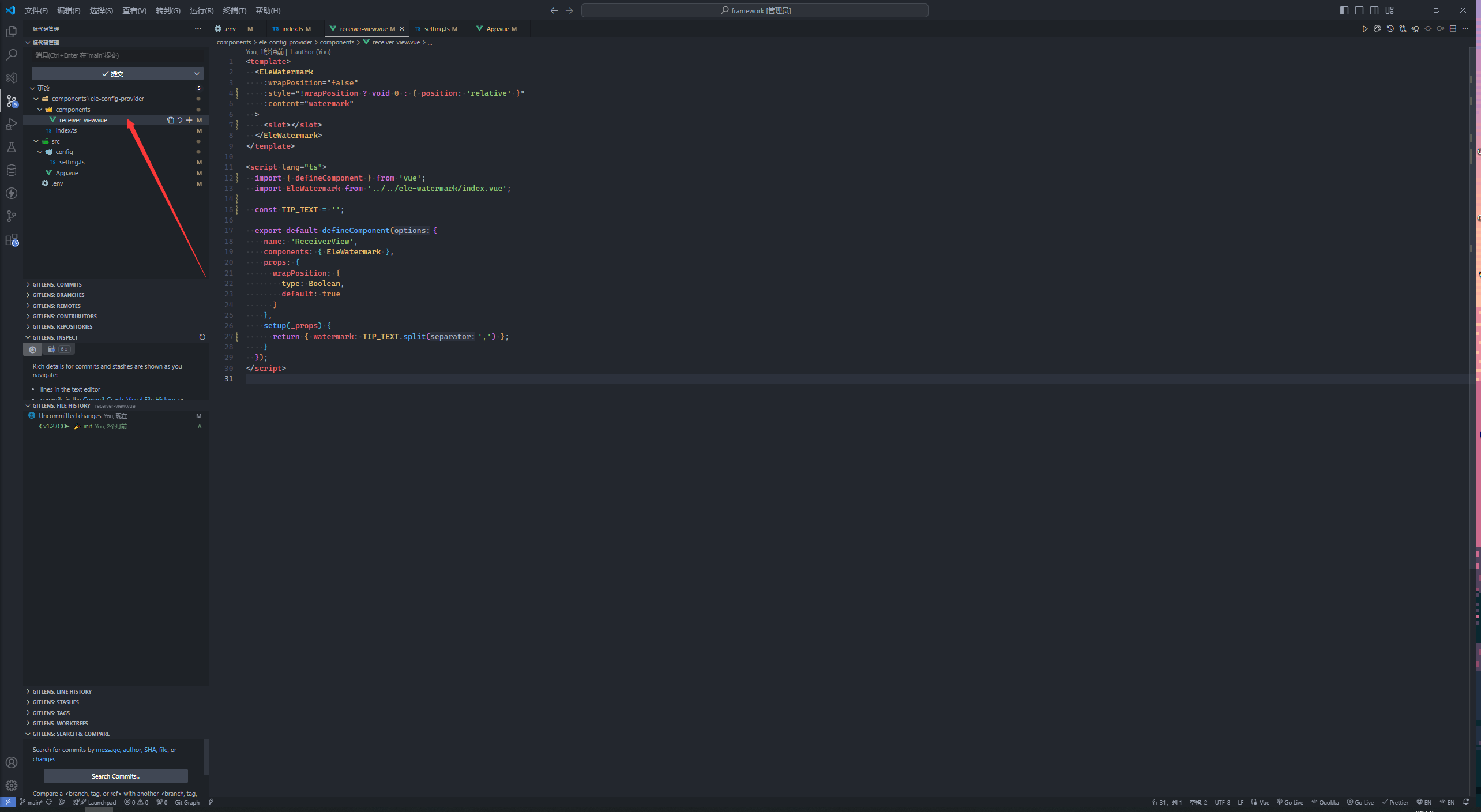This screenshot has width=1481, height=812.
Task: Close the receiver-view.vue tab
Action: point(402,29)
